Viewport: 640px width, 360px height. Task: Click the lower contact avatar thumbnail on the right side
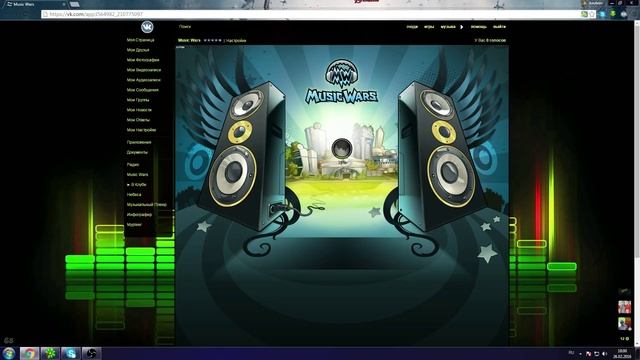click(x=624, y=324)
